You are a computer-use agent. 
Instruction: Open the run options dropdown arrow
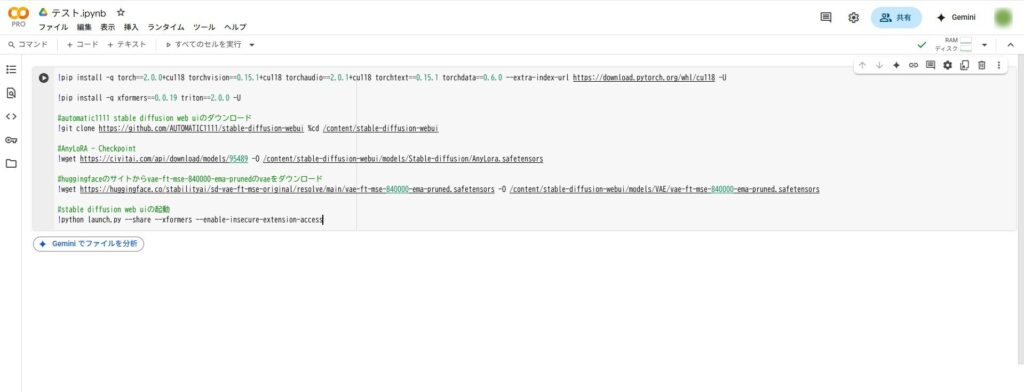tap(252, 45)
